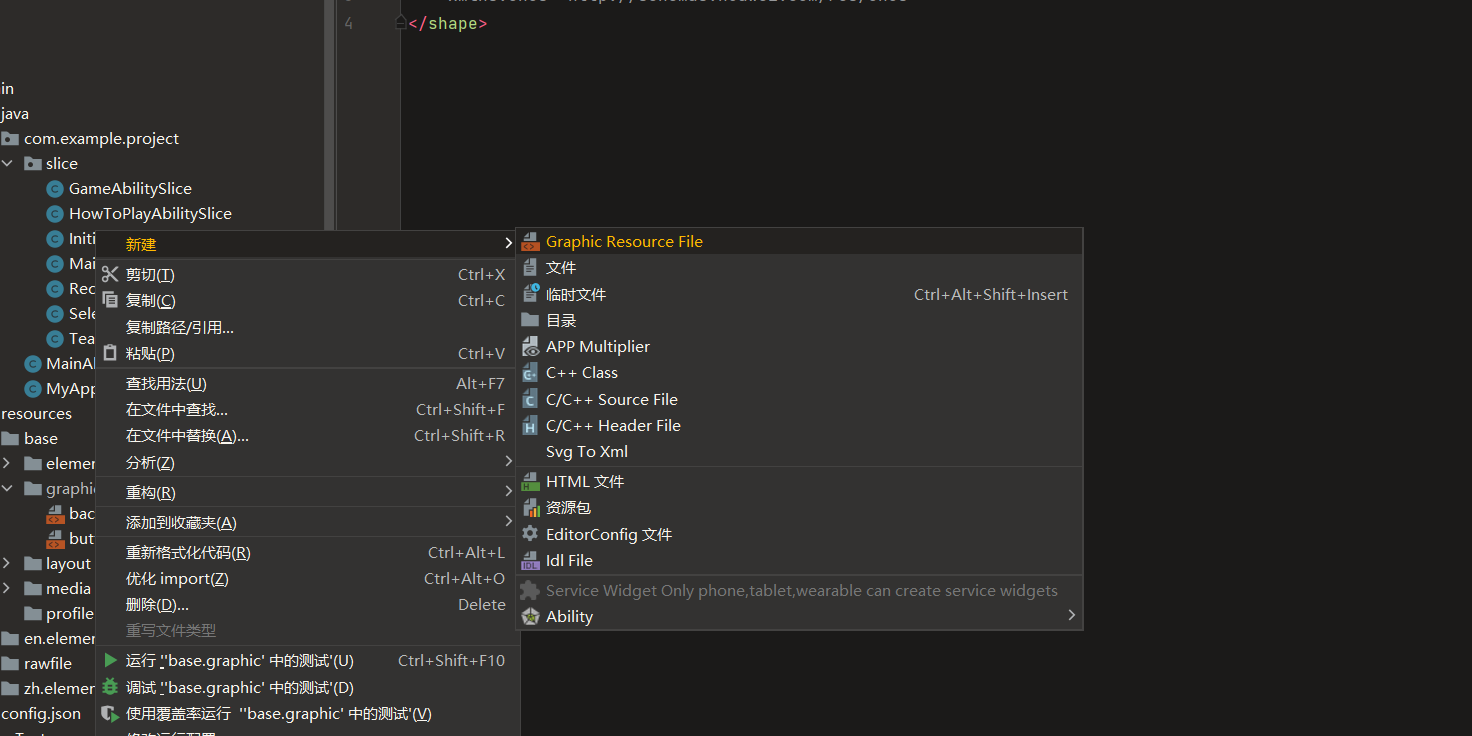Expand the layout folder node
This screenshot has height=736, width=1472.
pyautogui.click(x=8, y=563)
